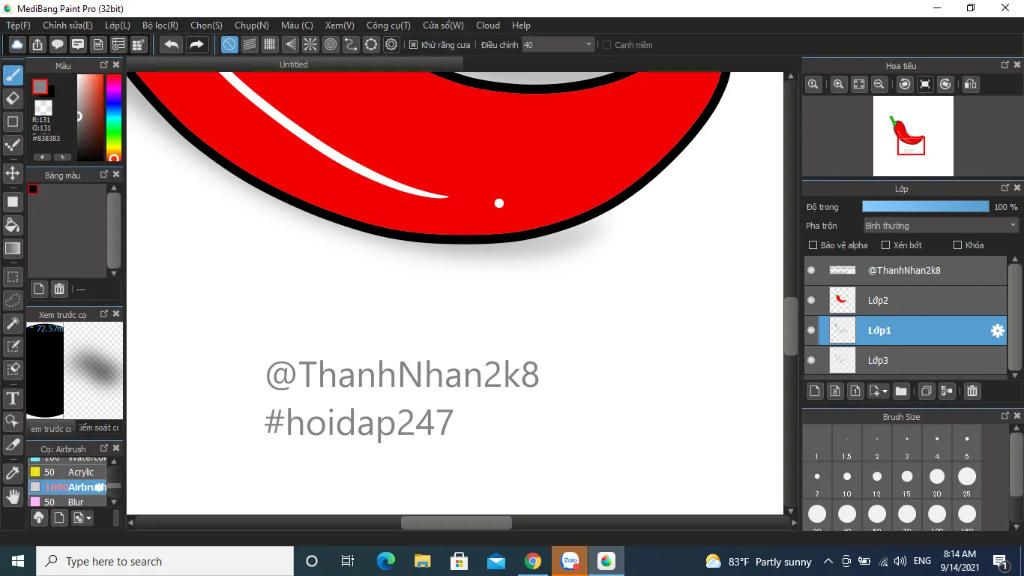
Task: Open the Bộ lọc(R) menu
Action: coord(160,25)
